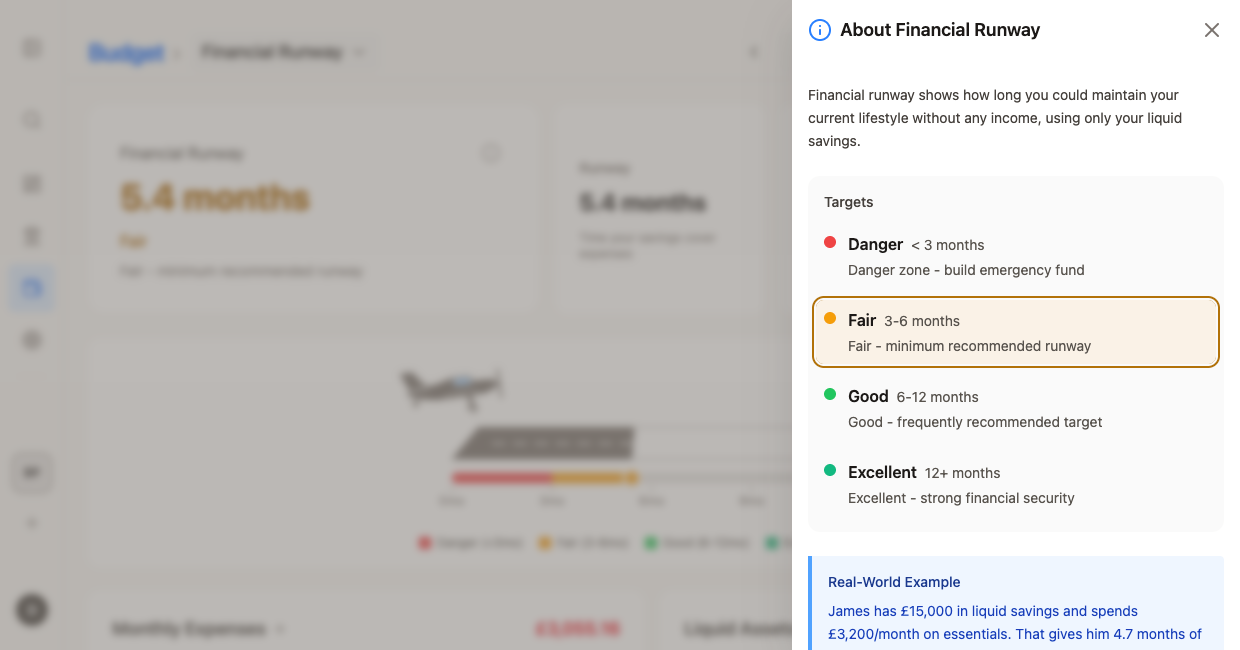Click the info icon beside About Financial Runway heading
This screenshot has height=650, width=1240.
point(819,30)
